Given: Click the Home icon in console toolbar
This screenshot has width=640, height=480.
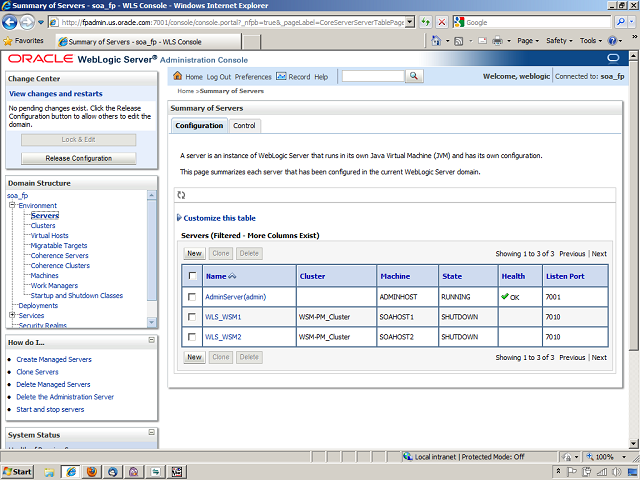Looking at the screenshot, I should 179,76.
